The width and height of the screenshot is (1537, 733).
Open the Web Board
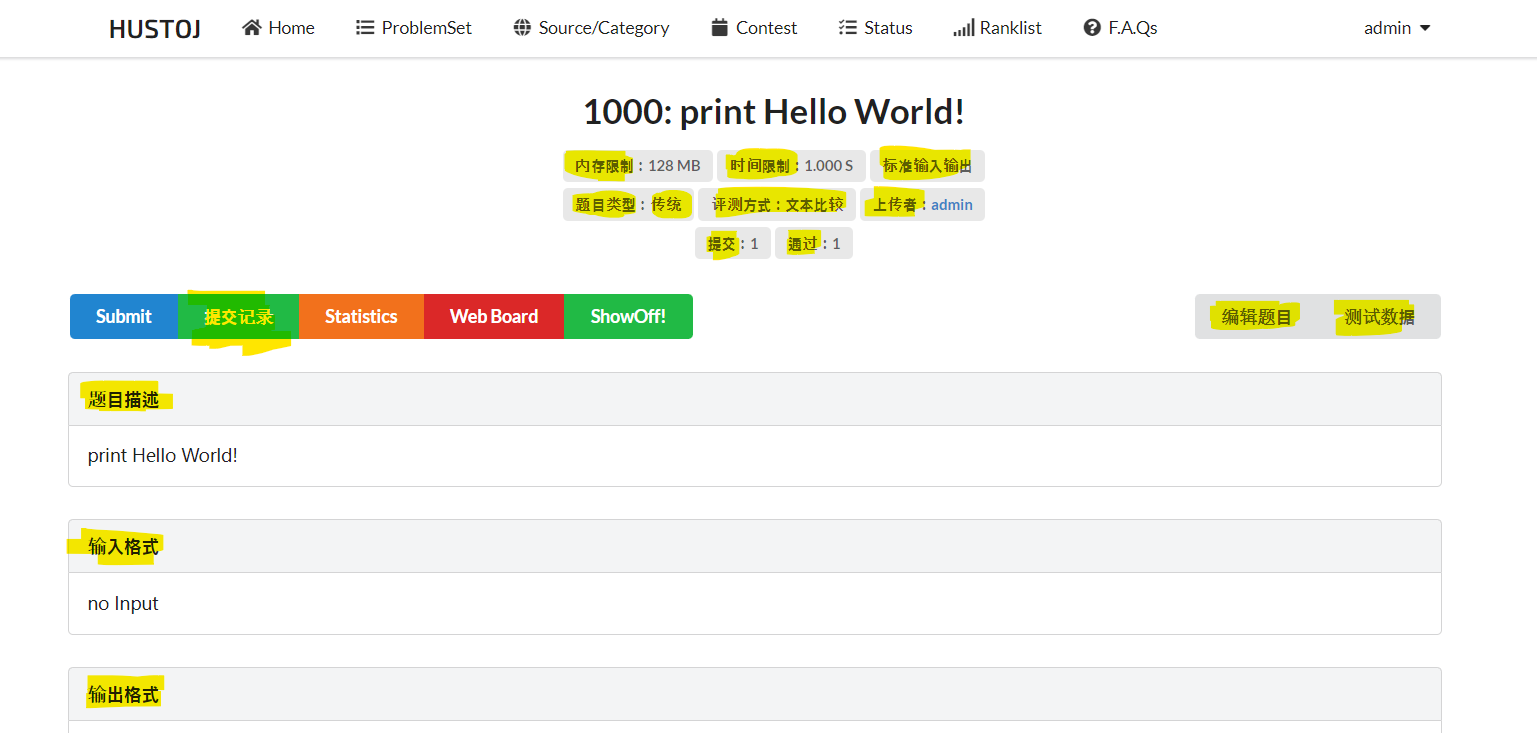(493, 316)
